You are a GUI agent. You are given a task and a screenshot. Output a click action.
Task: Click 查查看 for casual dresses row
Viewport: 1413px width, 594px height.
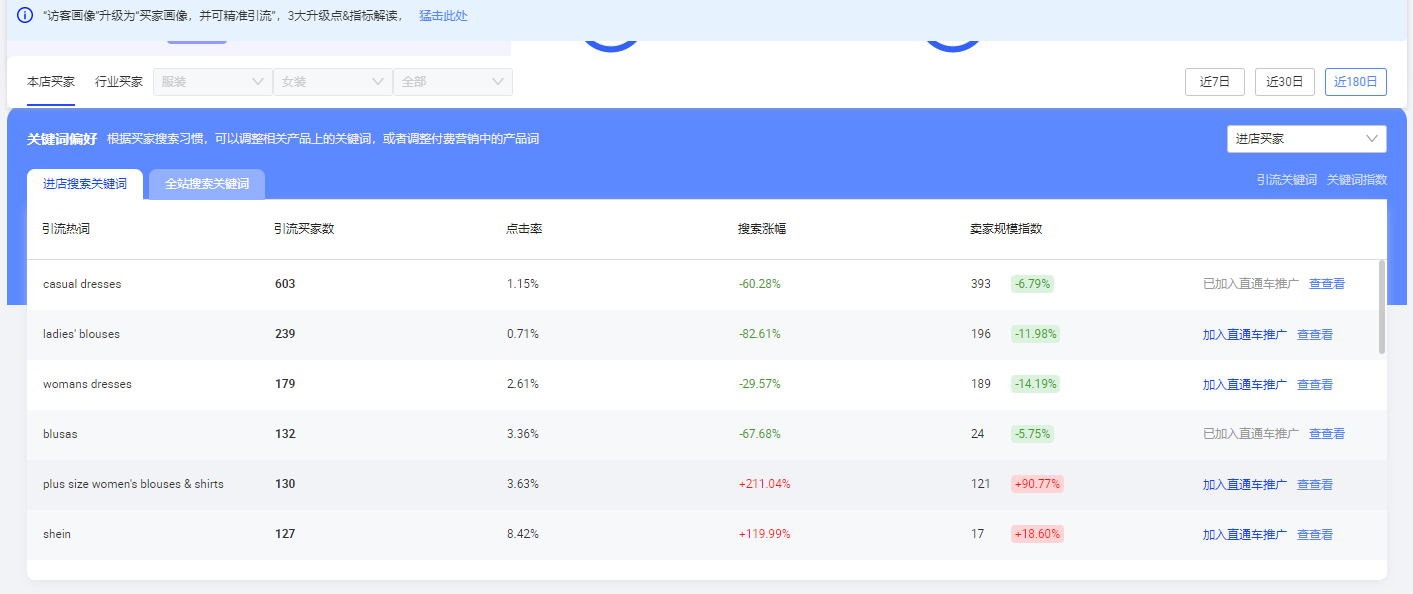(x=1326, y=284)
